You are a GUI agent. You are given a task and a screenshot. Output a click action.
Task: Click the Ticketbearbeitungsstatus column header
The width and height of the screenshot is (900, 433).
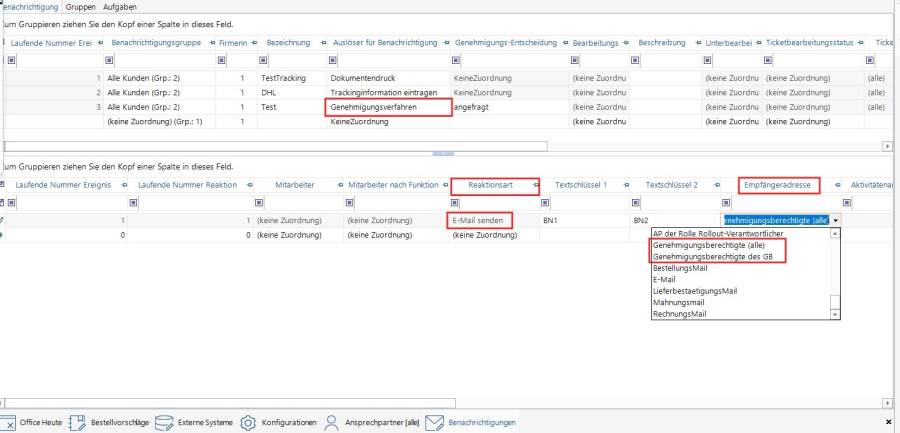(x=809, y=43)
